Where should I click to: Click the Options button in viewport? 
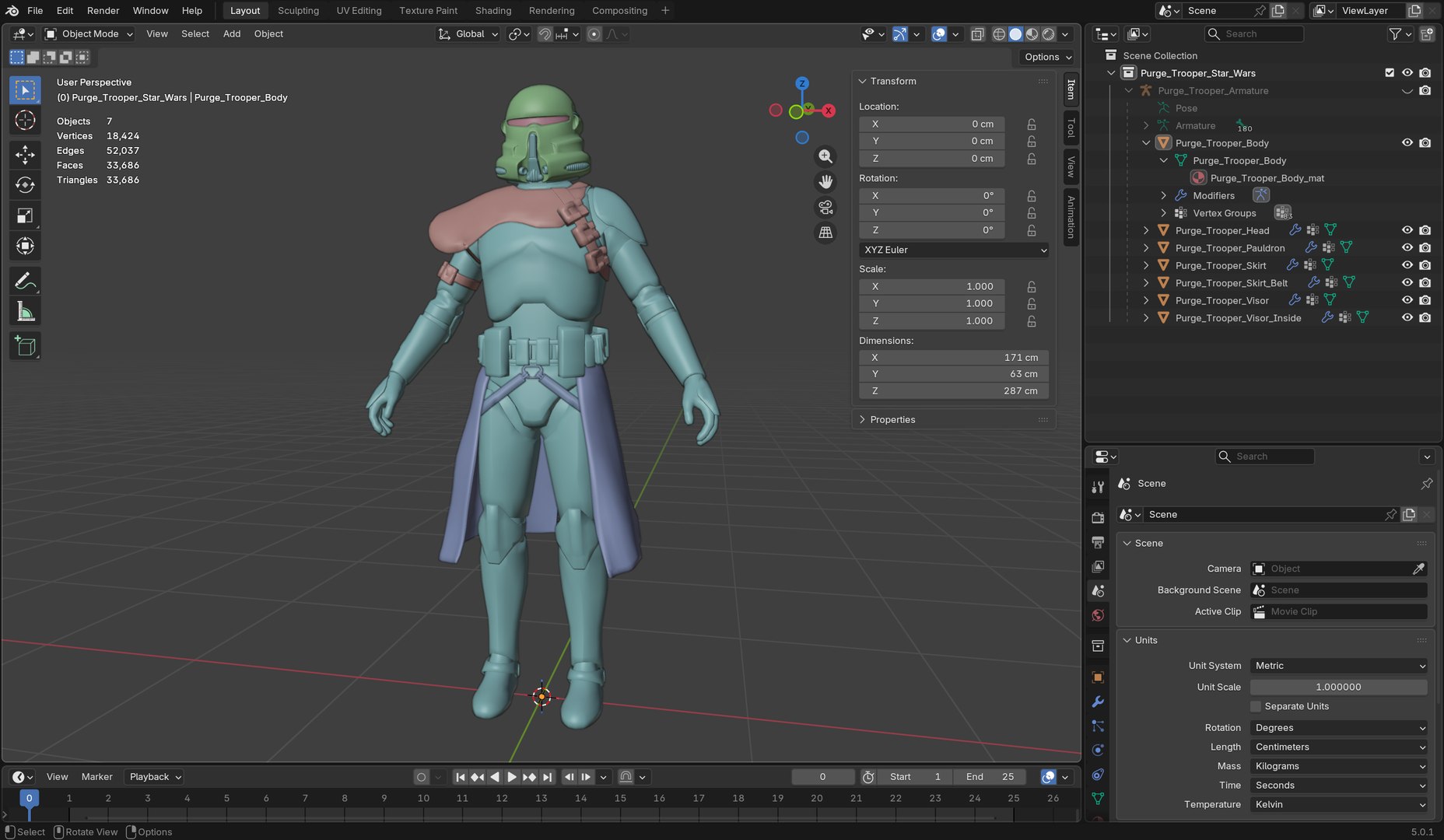click(x=1047, y=57)
